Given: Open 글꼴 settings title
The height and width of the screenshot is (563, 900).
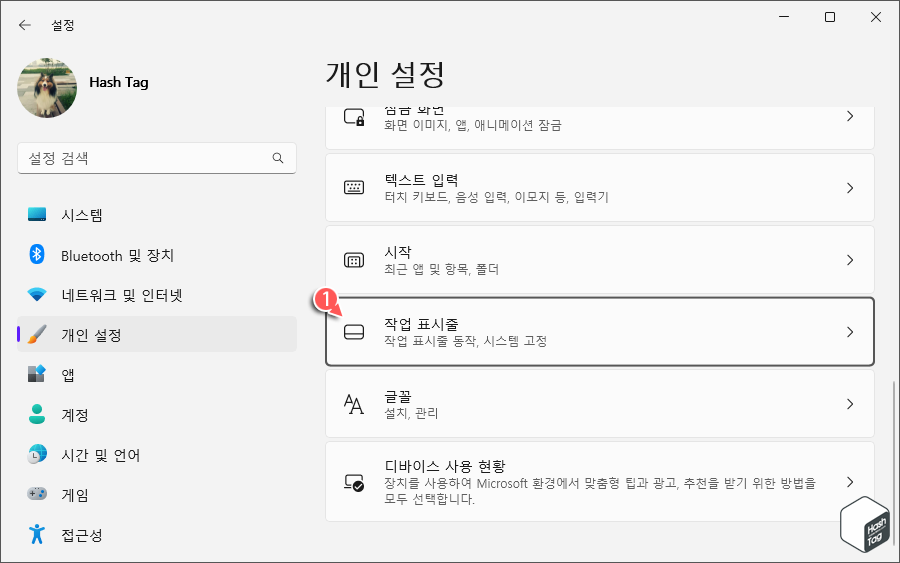Looking at the screenshot, I should 398,397.
